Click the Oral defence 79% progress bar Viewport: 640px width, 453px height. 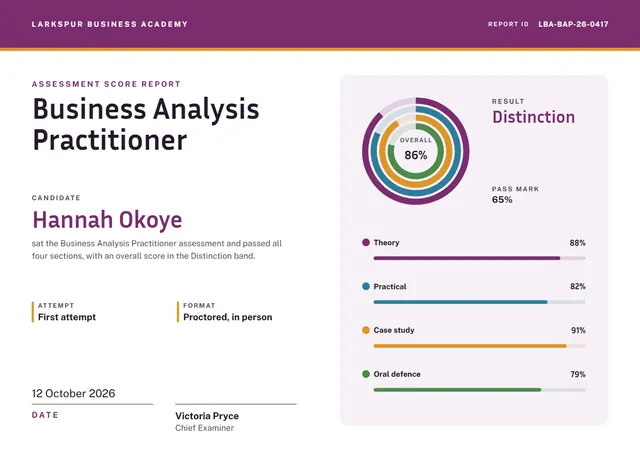(479, 390)
